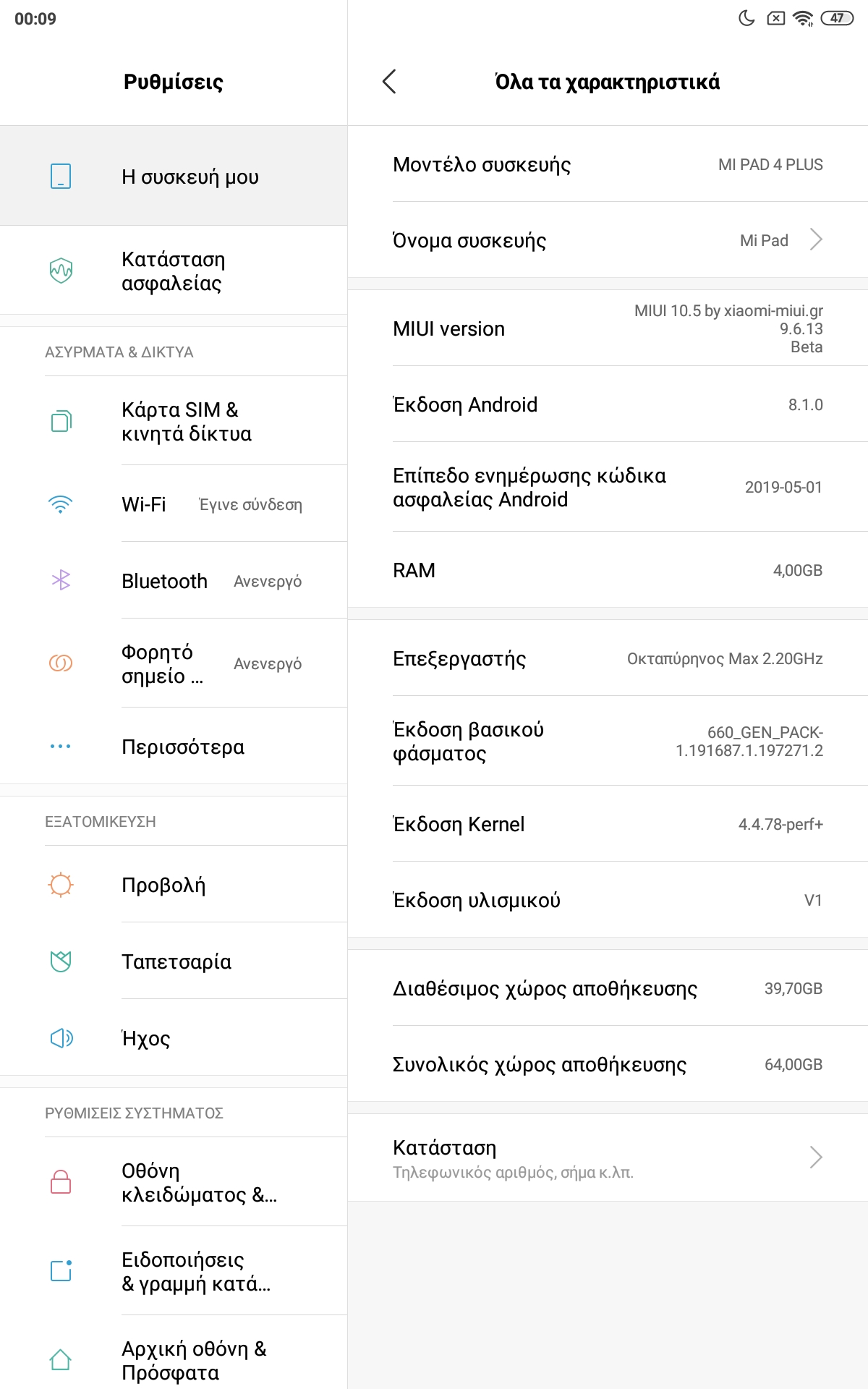
Task: Open Ταπετσαρία settings entry
Action: pos(176,961)
